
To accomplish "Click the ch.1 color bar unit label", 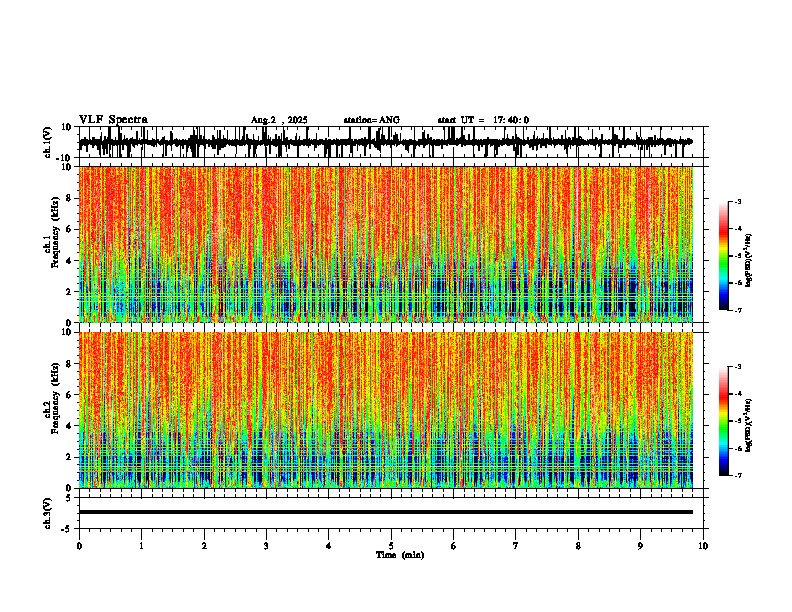I will tap(749, 261).
